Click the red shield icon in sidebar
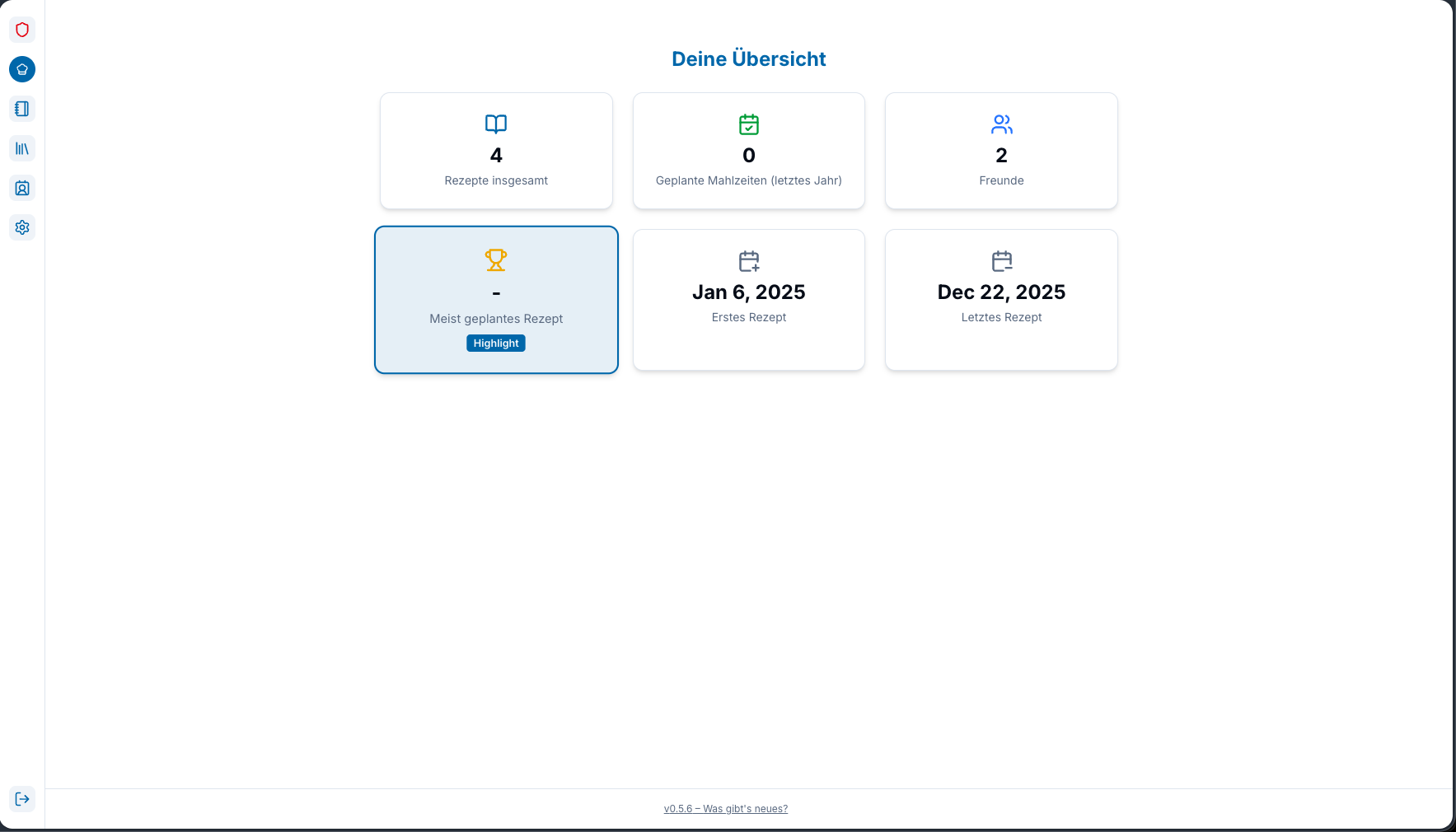Viewport: 1456px width, 832px height. [x=22, y=30]
